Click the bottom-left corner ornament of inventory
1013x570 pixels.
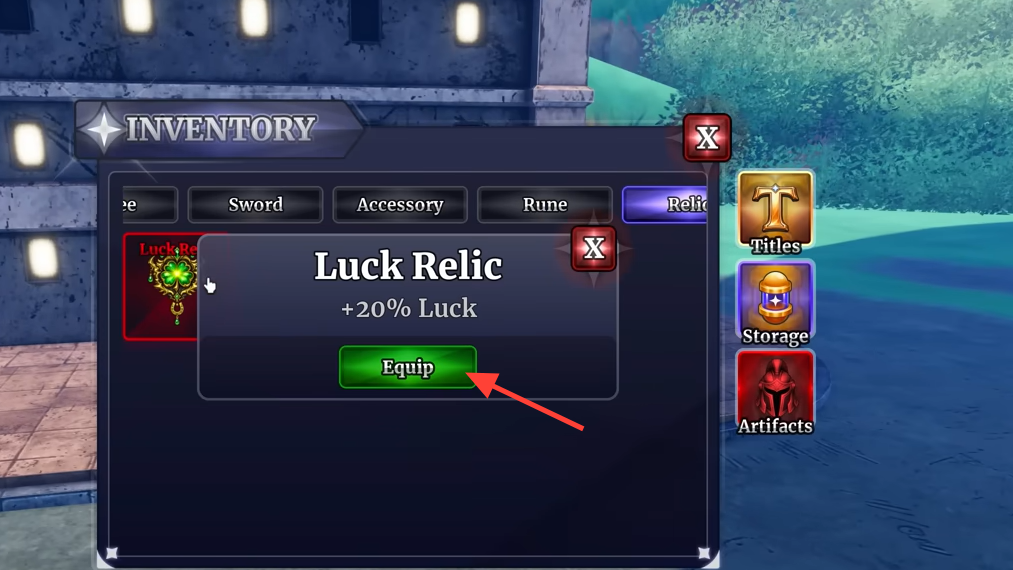tap(112, 553)
